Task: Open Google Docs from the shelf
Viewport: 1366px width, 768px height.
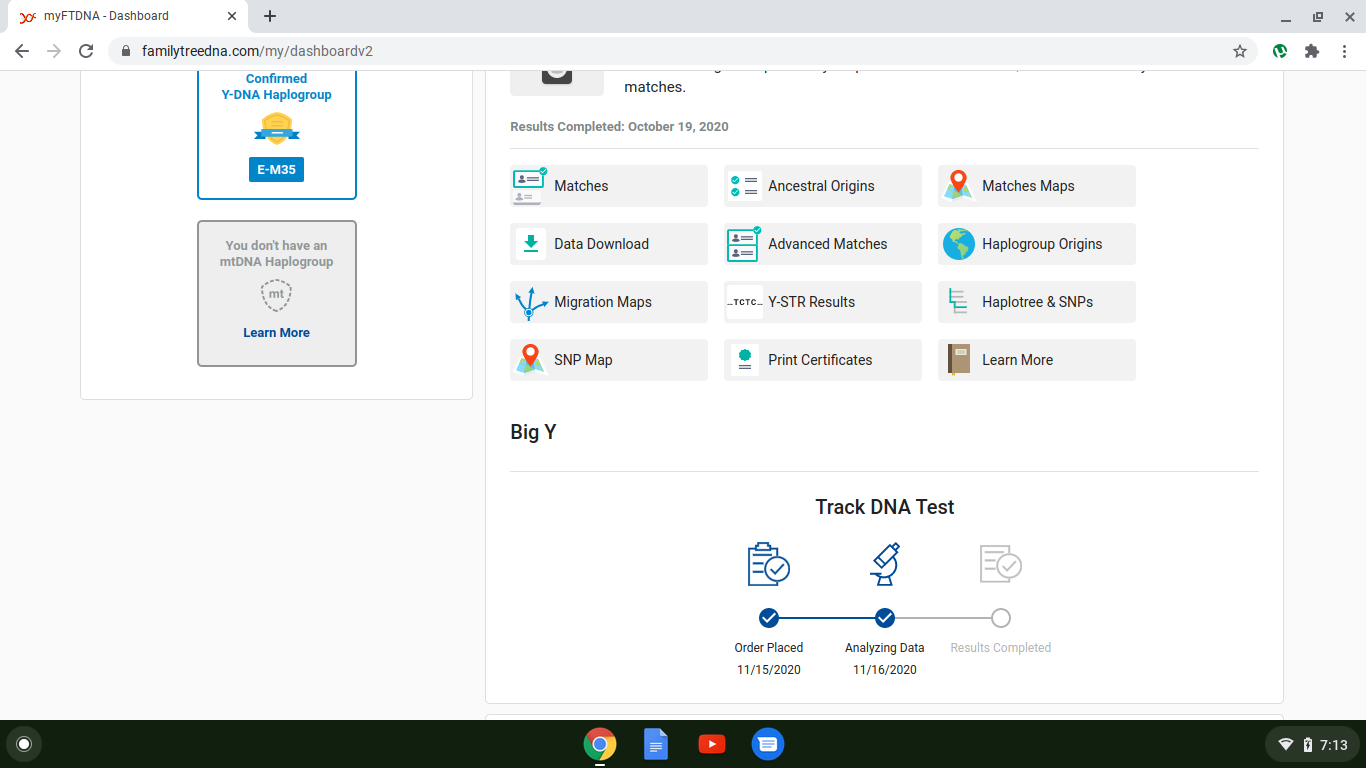Action: pos(656,744)
